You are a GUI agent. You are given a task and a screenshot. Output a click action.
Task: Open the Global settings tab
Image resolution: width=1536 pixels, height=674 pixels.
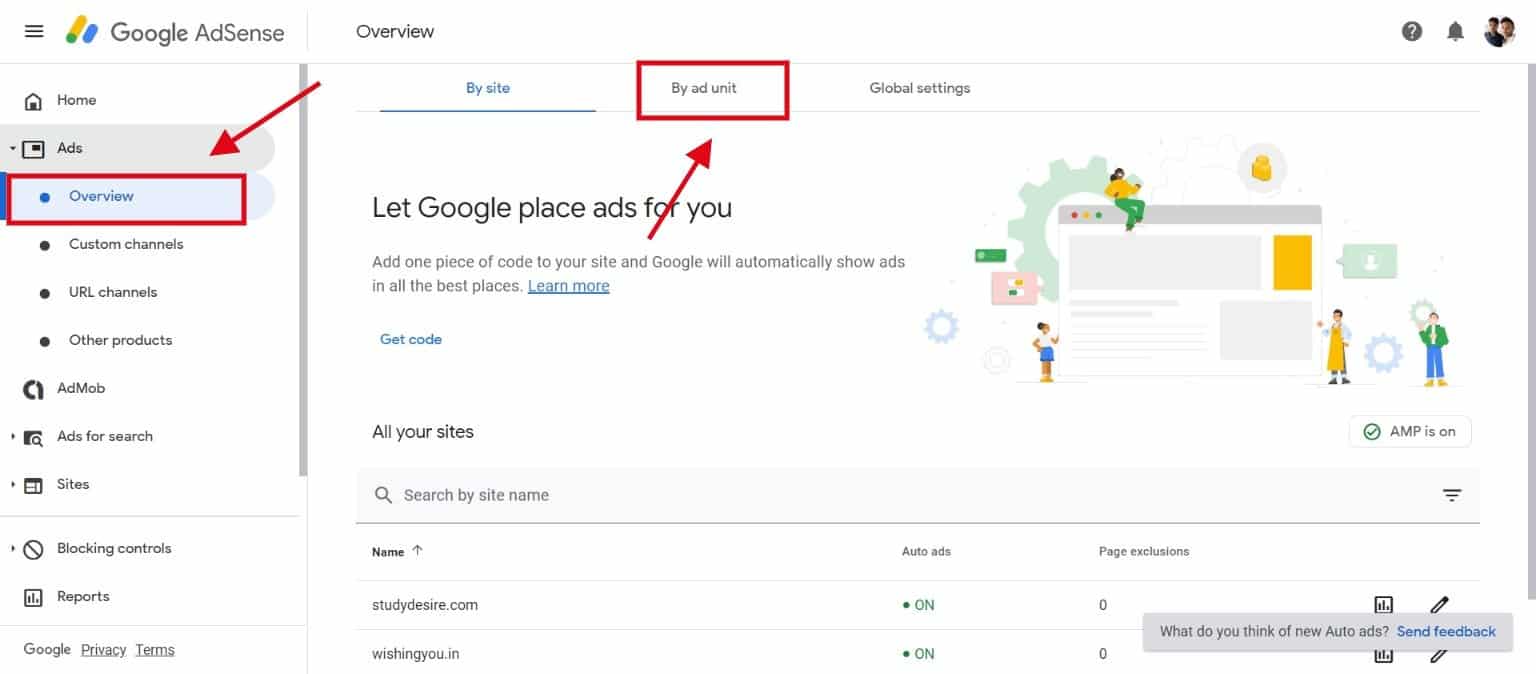920,88
